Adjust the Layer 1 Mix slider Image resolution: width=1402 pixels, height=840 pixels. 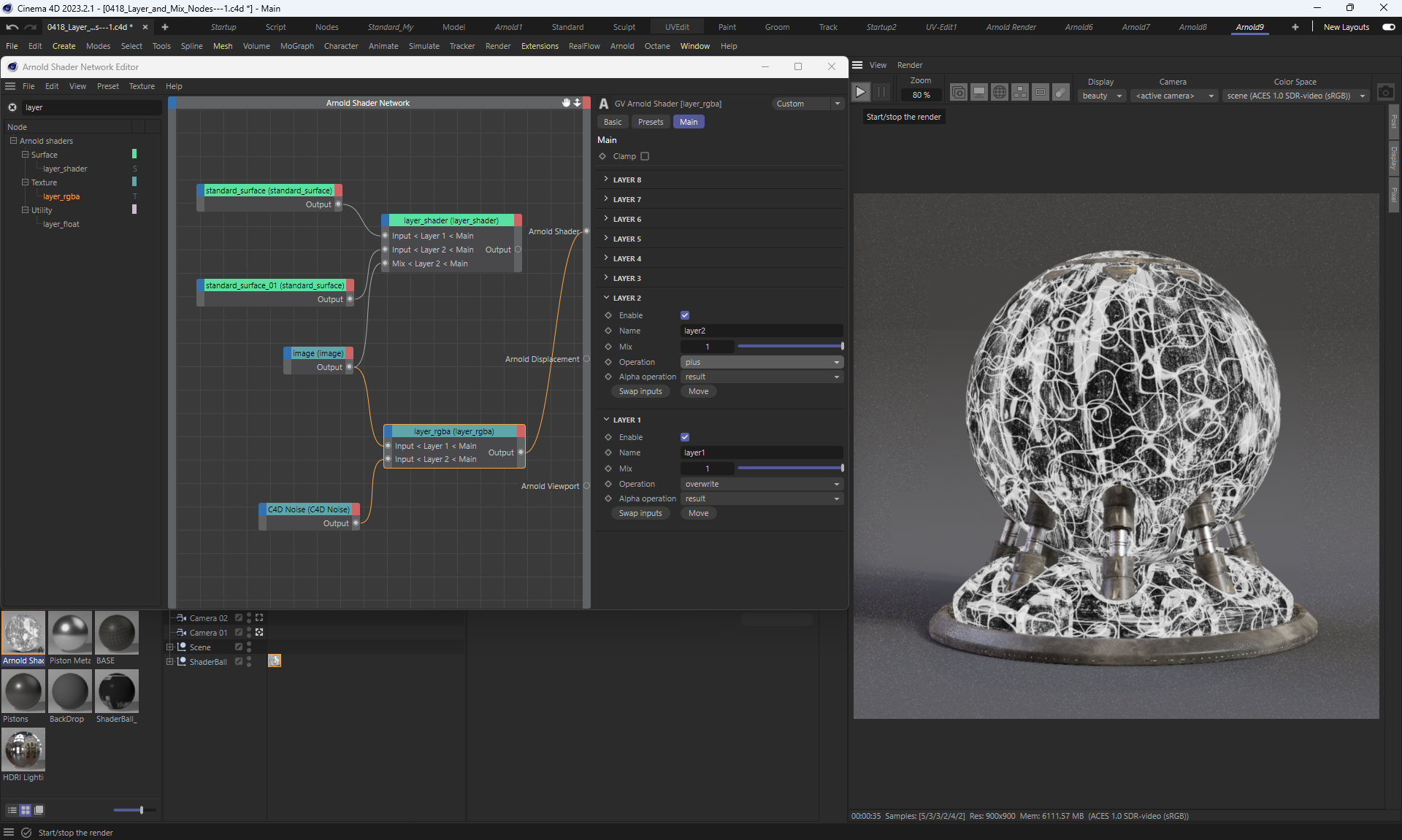coord(790,469)
